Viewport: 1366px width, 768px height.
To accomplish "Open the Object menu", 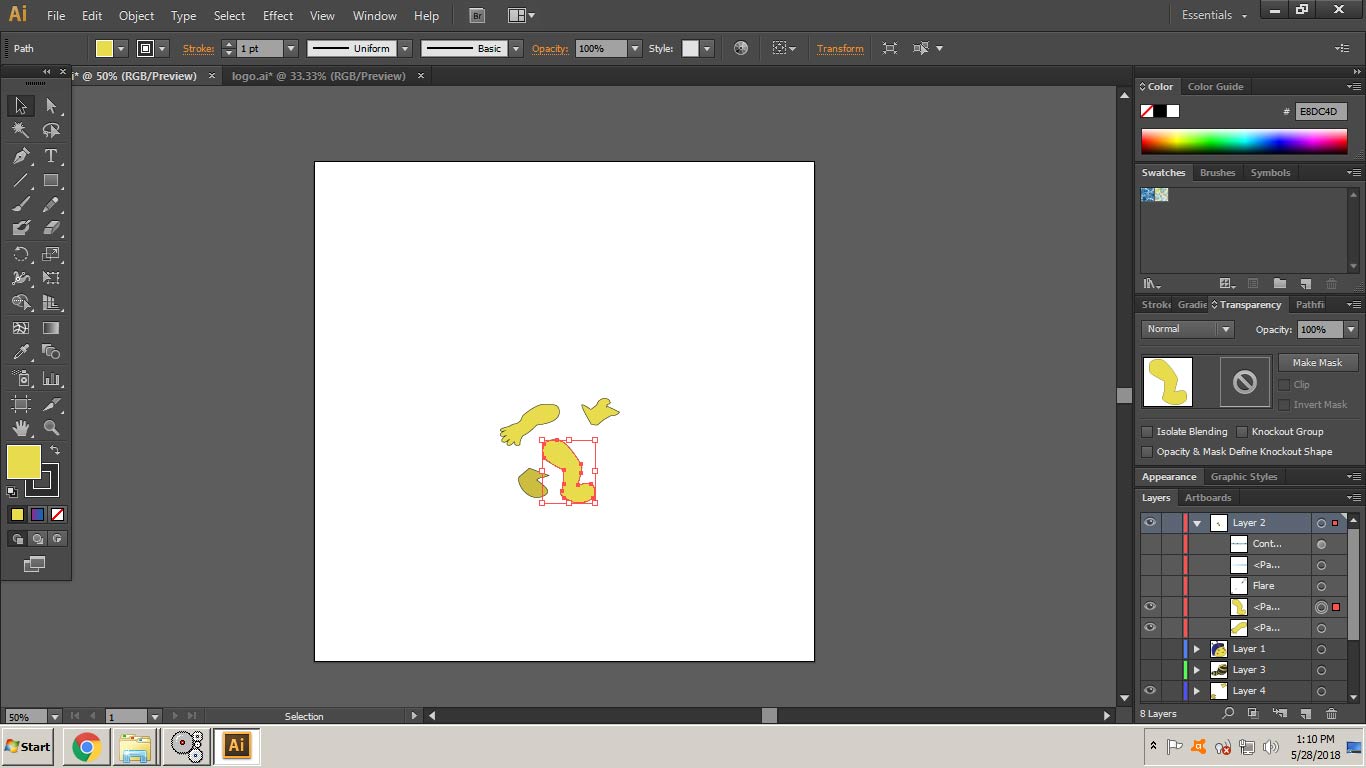I will pyautogui.click(x=136, y=16).
